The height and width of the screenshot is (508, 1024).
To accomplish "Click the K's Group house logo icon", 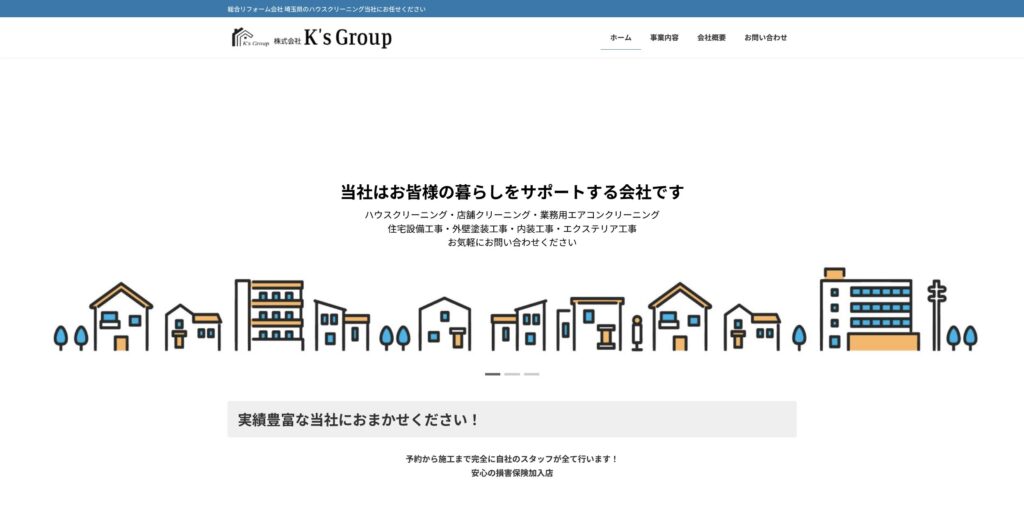I will 250,38.
